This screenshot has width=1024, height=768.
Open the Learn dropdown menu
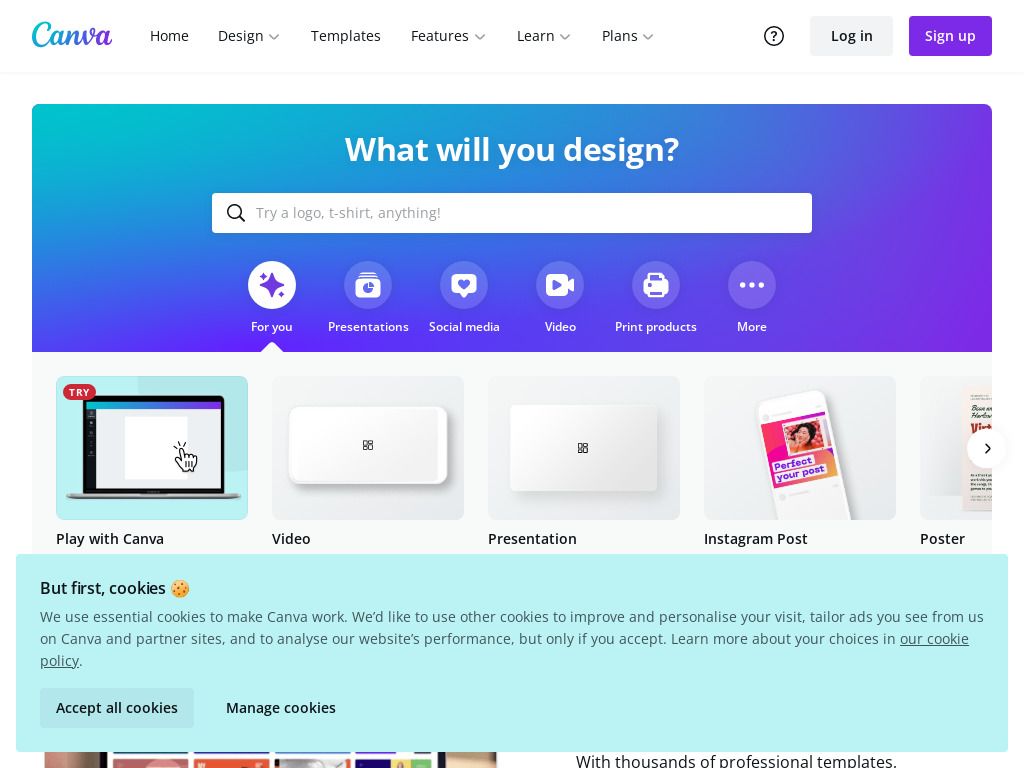coord(543,36)
